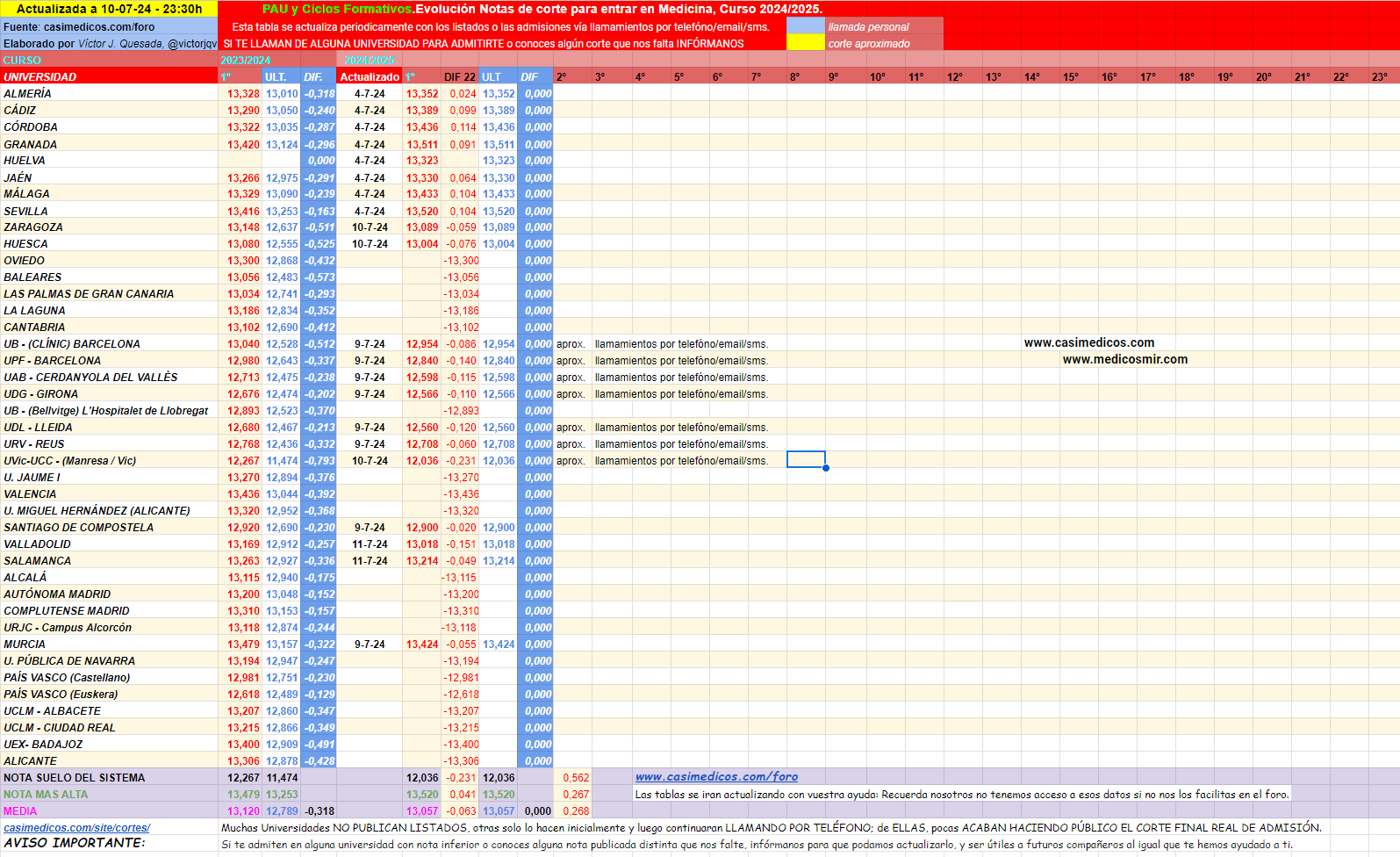This screenshot has height=857, width=1400.
Task: Select the www.medicosmir.com text cell
Action: click(1124, 360)
